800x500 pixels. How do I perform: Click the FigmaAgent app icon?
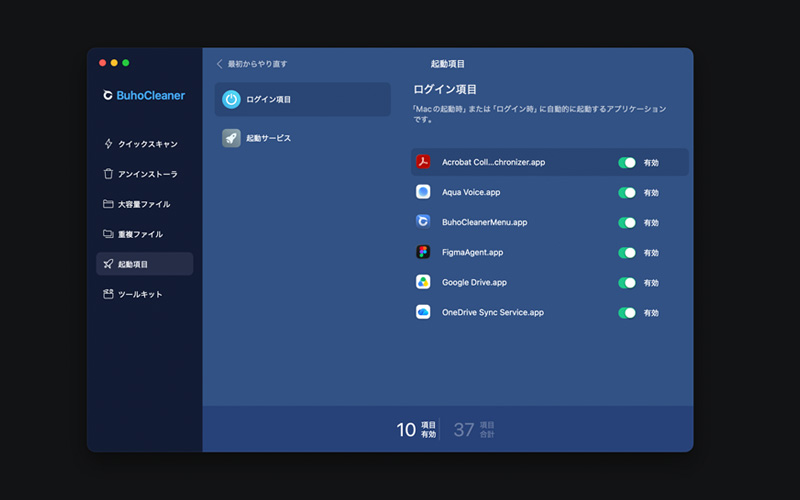(423, 252)
